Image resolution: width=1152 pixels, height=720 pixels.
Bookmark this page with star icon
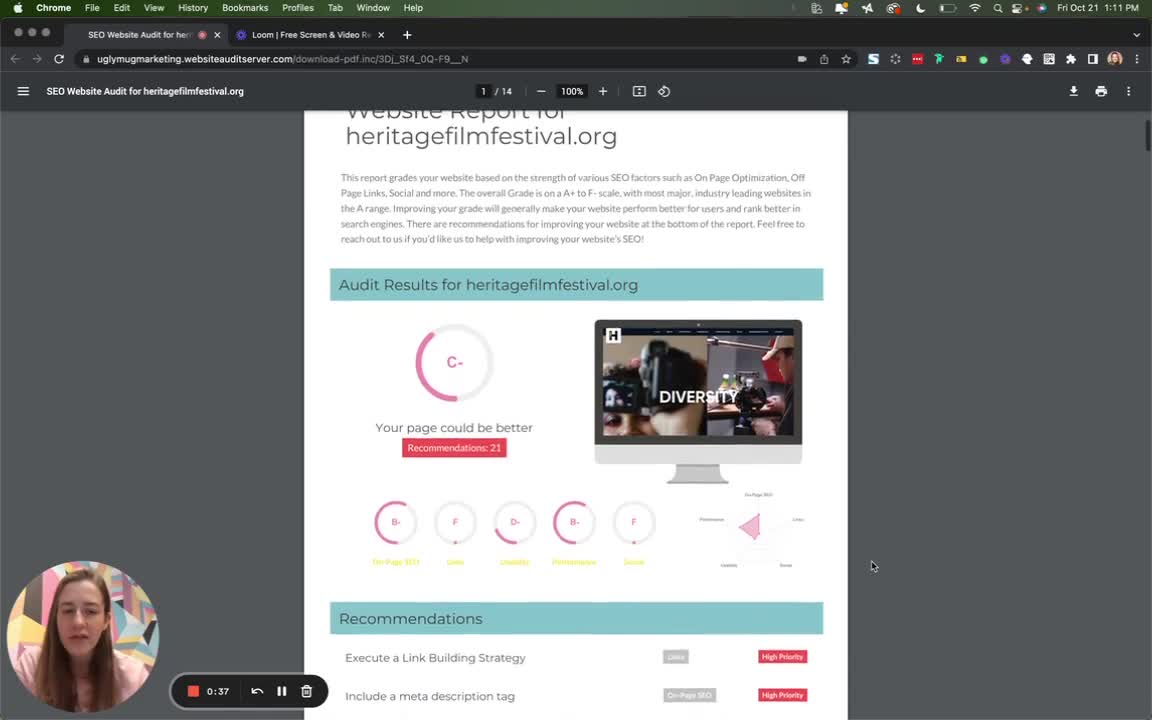point(846,59)
